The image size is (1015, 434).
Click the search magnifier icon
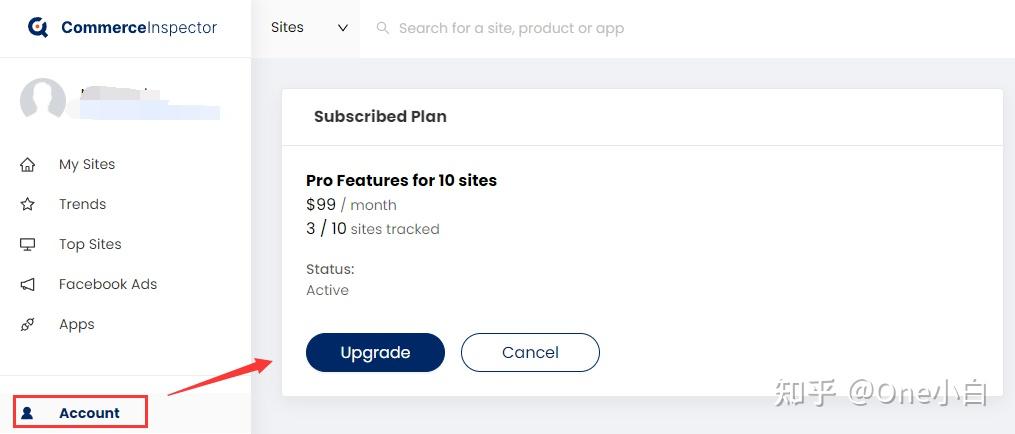point(383,28)
